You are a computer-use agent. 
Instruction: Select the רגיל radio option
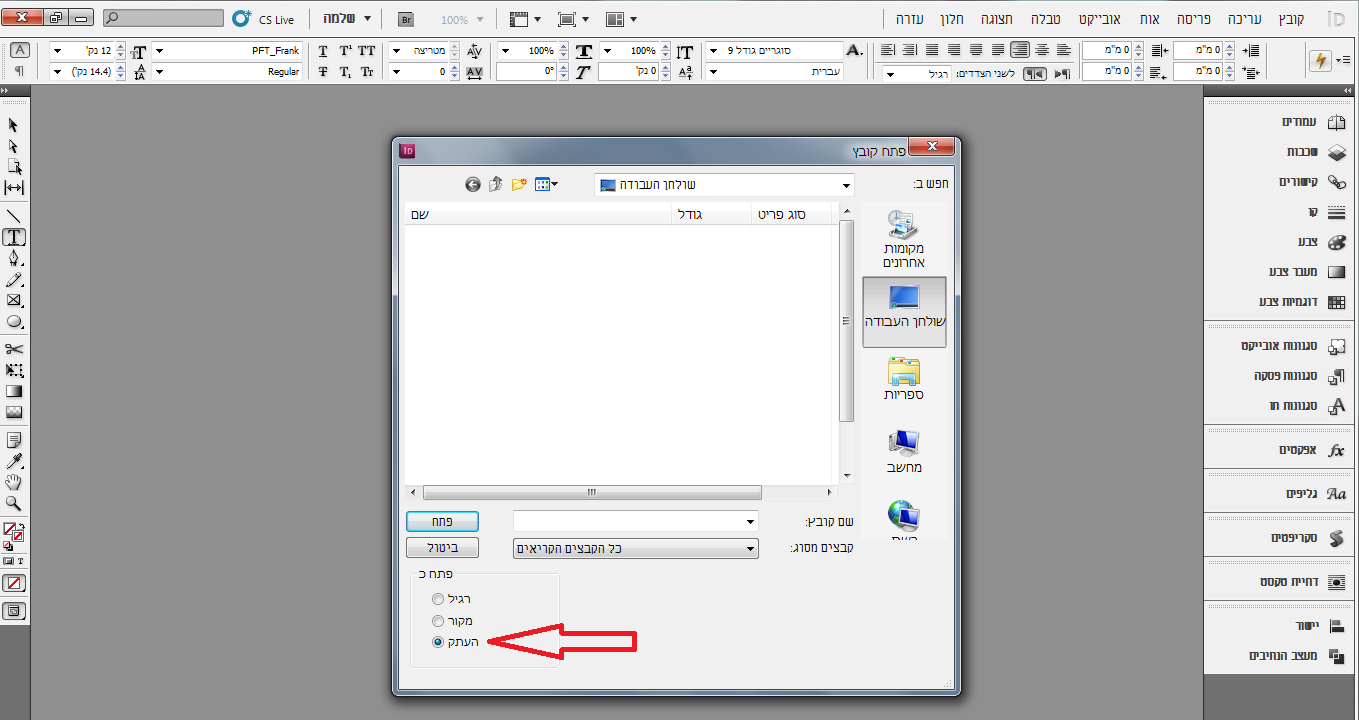tap(452, 599)
